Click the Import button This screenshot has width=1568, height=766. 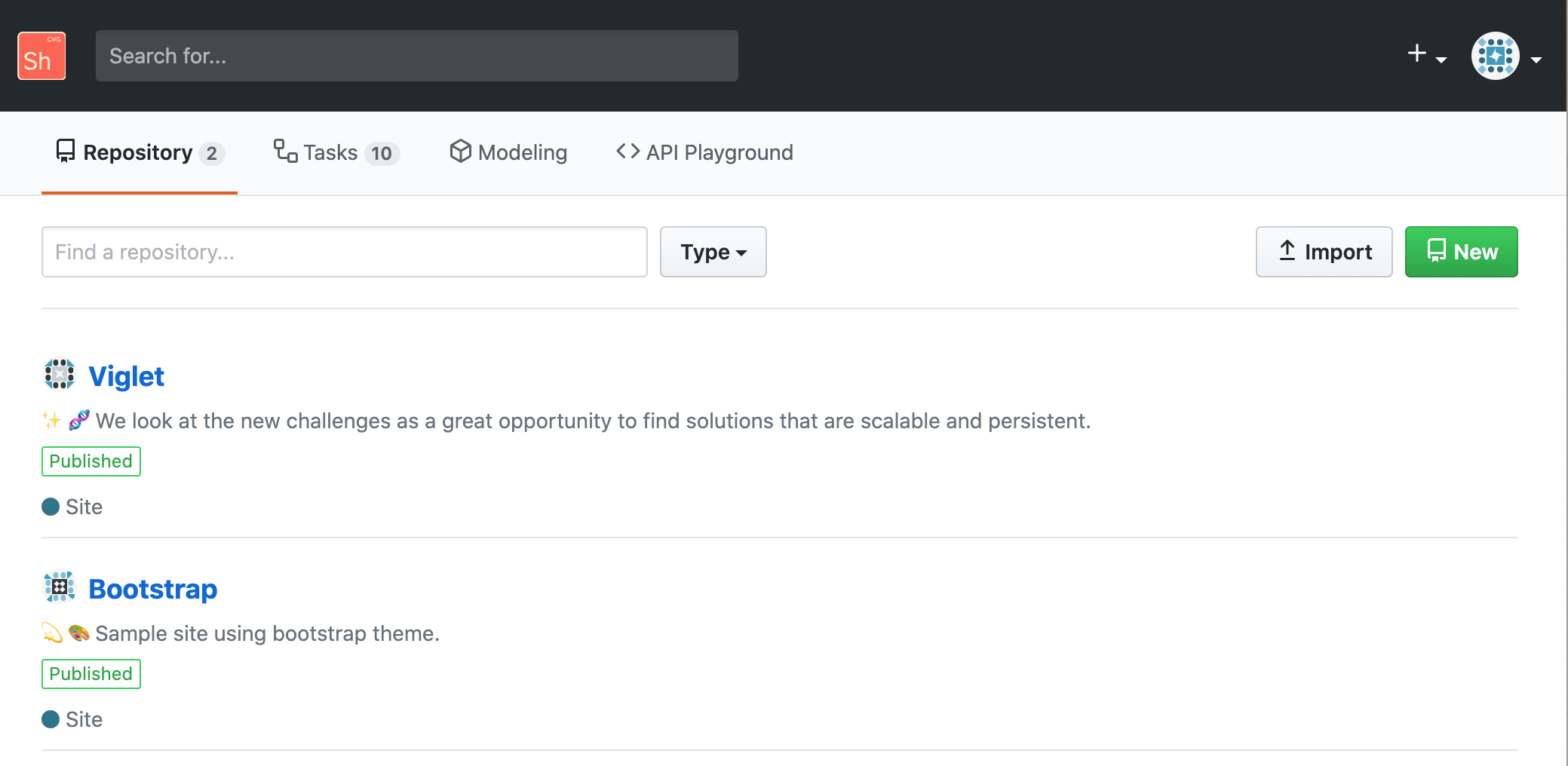click(1324, 252)
